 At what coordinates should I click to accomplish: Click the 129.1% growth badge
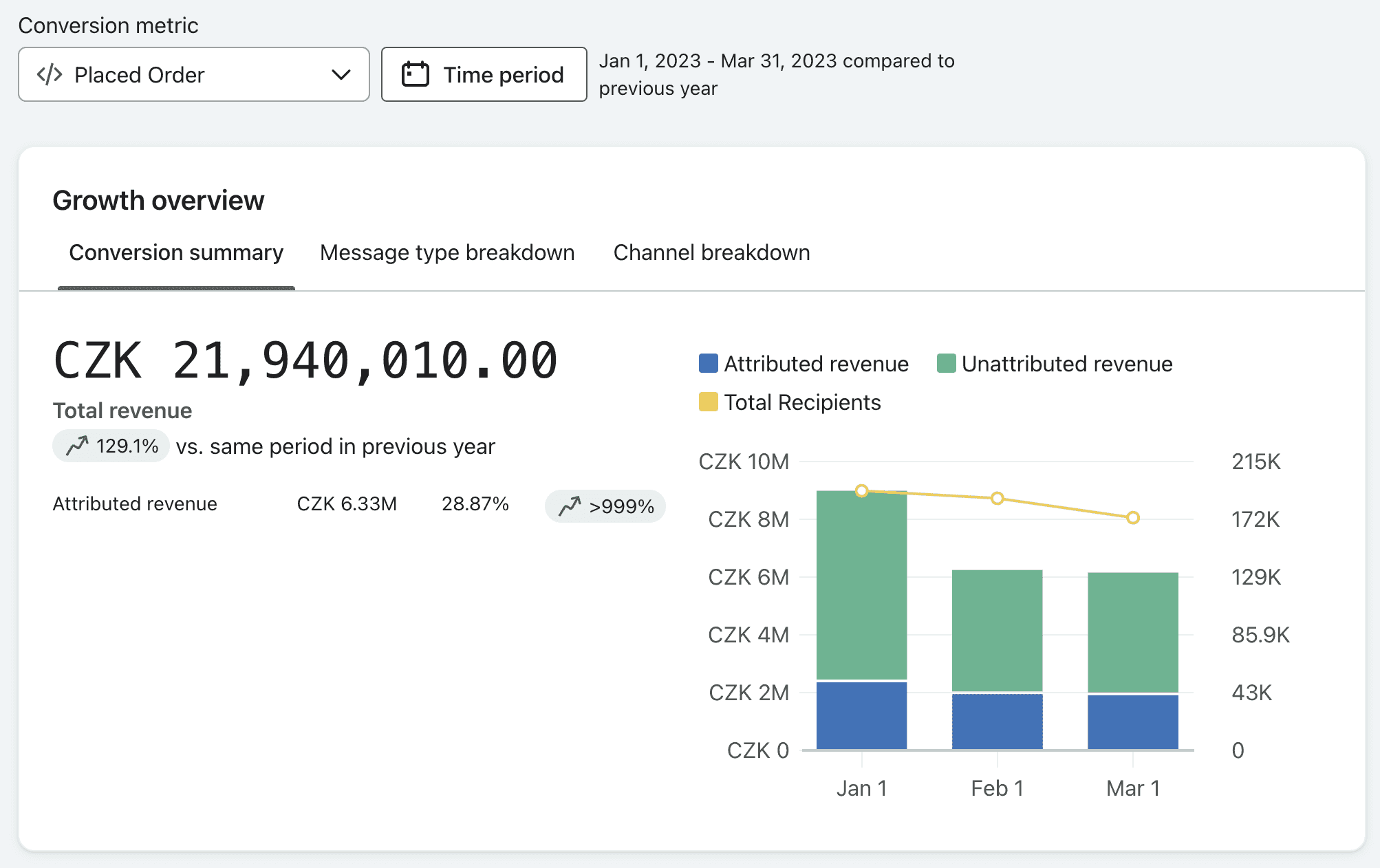111,446
